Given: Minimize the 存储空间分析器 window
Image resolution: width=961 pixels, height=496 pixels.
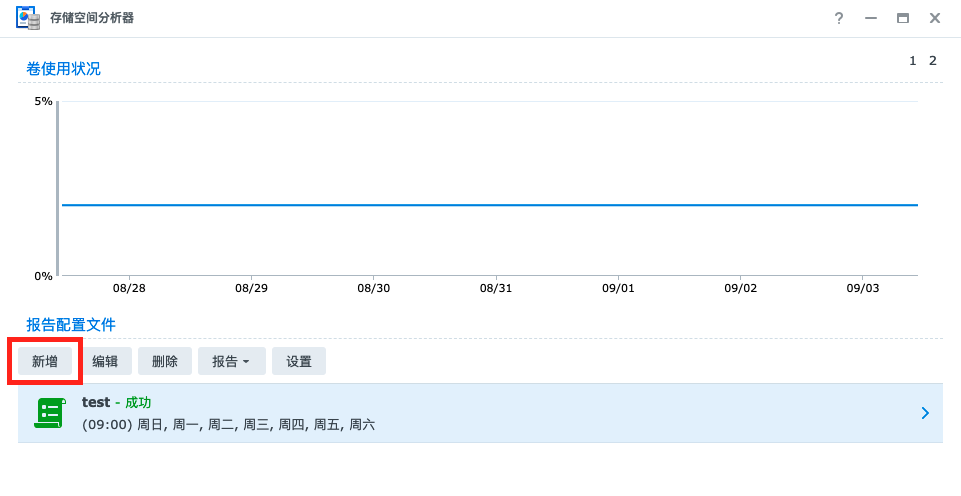Looking at the screenshot, I should click(x=871, y=18).
